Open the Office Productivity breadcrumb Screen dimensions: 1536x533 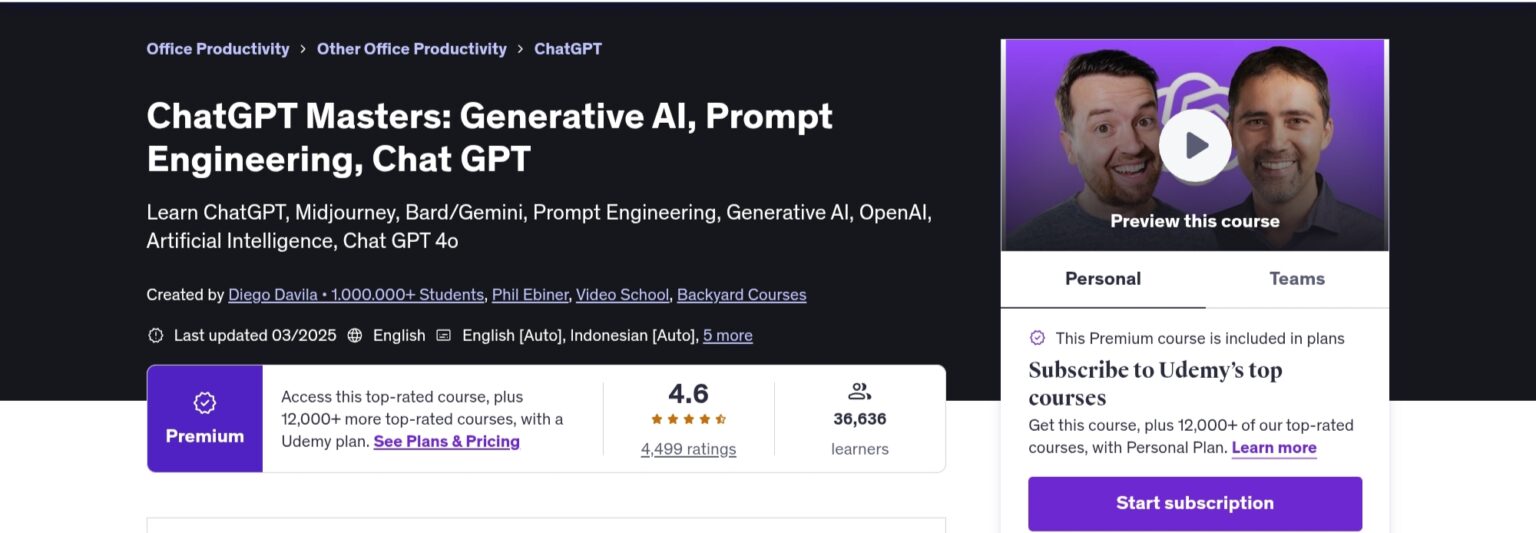[x=218, y=49]
